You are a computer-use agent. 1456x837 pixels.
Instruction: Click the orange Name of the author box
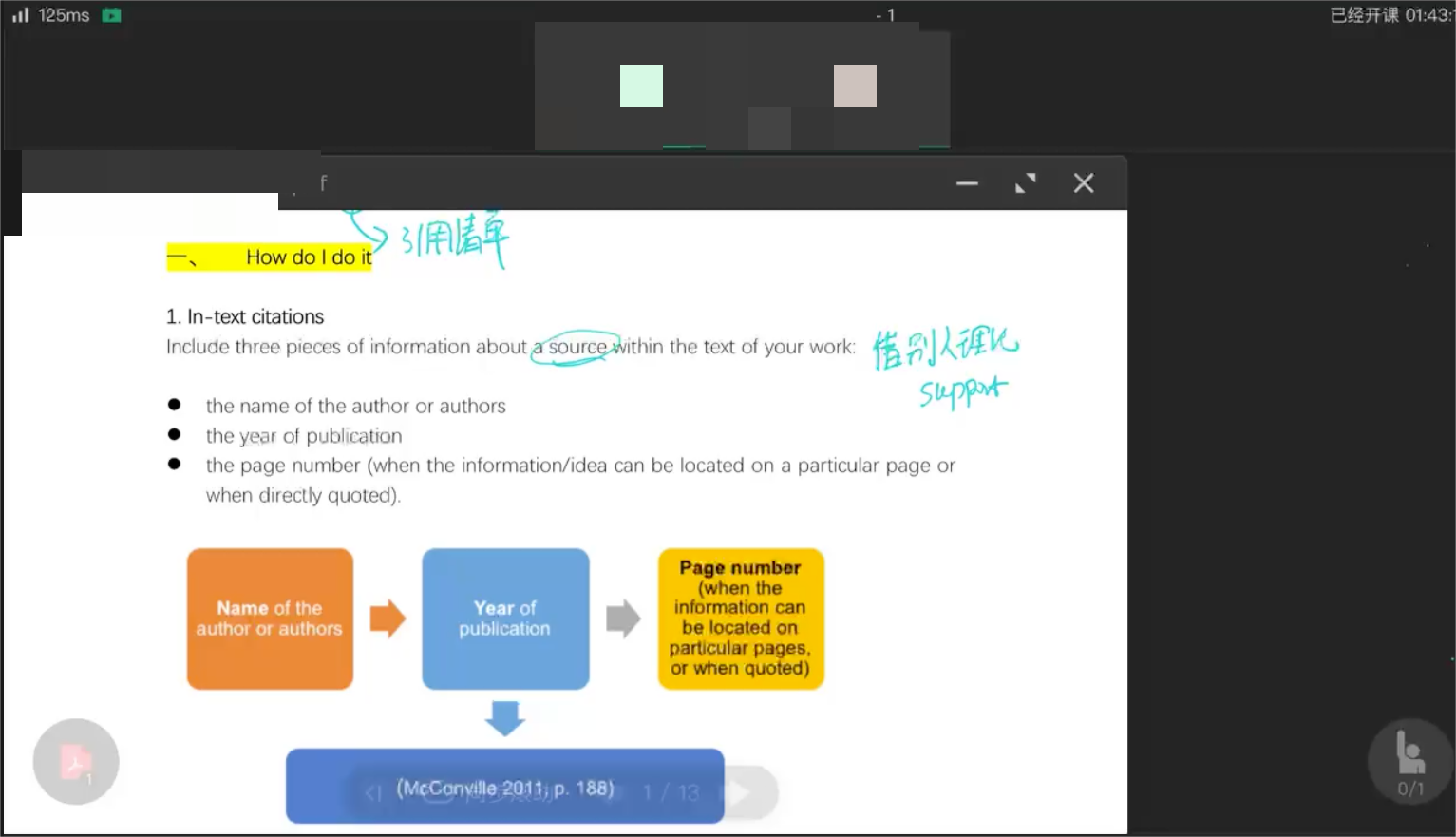coord(270,618)
